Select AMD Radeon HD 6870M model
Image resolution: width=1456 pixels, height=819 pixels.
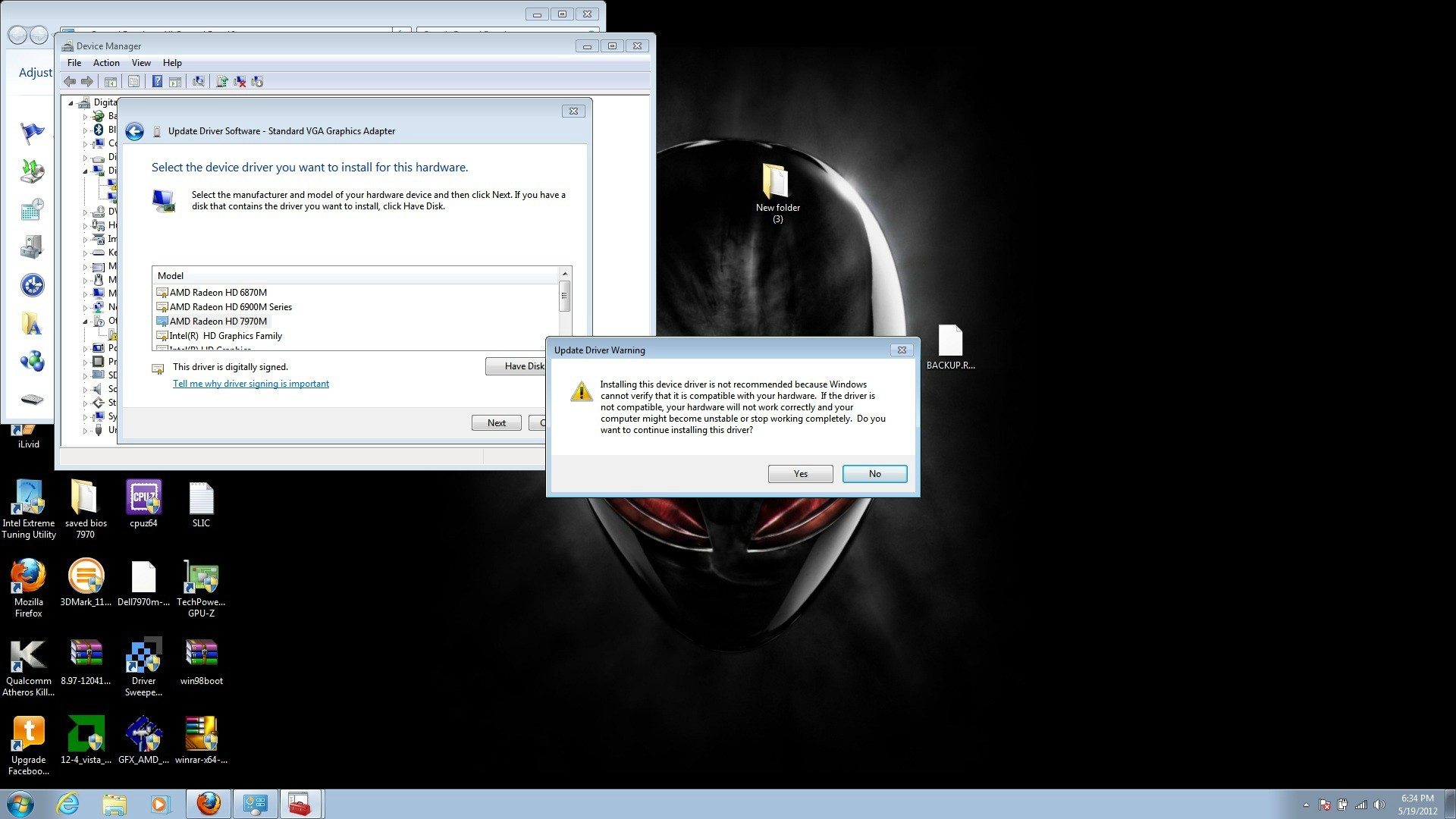[x=212, y=293]
